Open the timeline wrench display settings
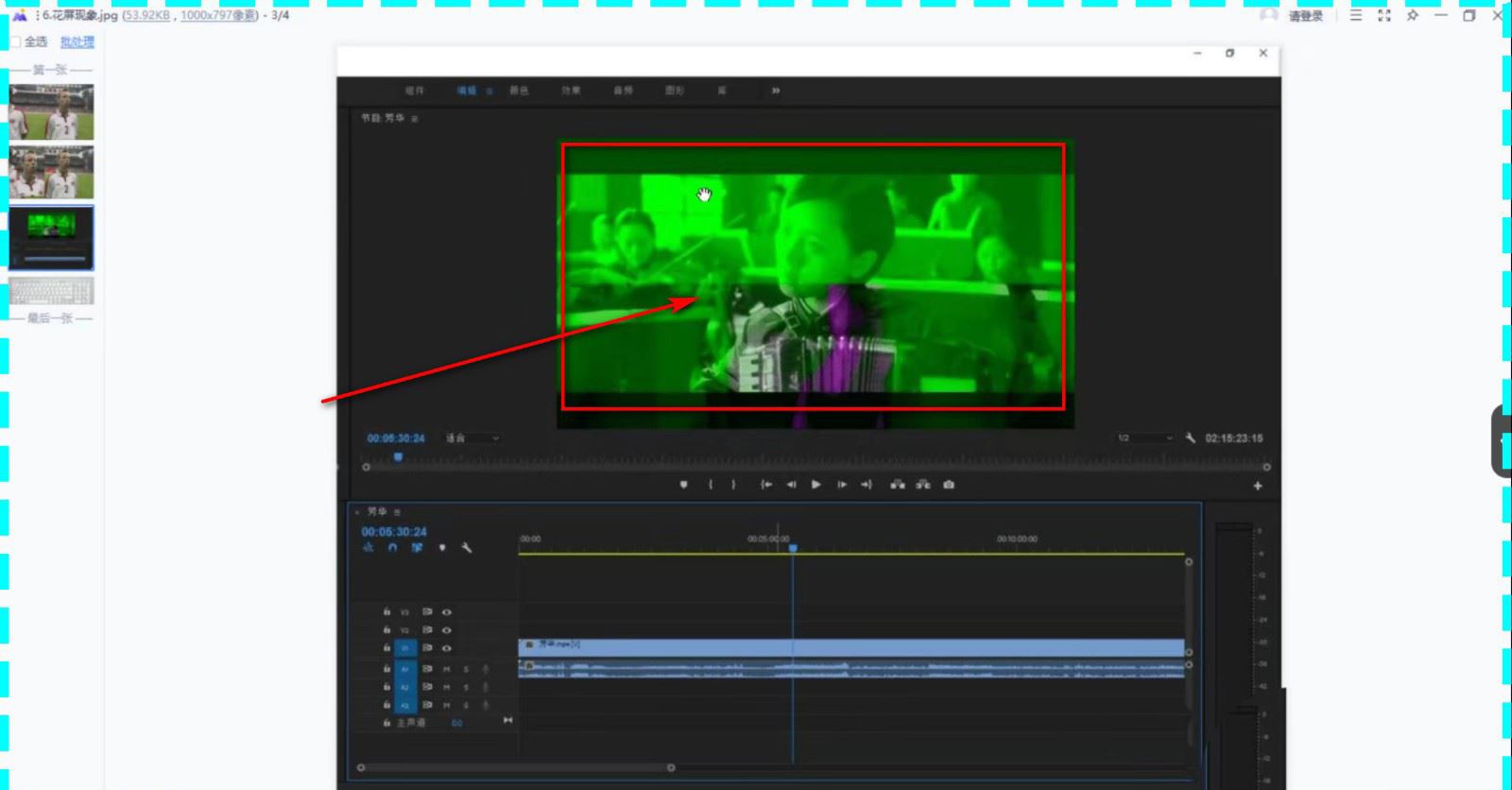The height and width of the screenshot is (790, 1512). tap(466, 548)
